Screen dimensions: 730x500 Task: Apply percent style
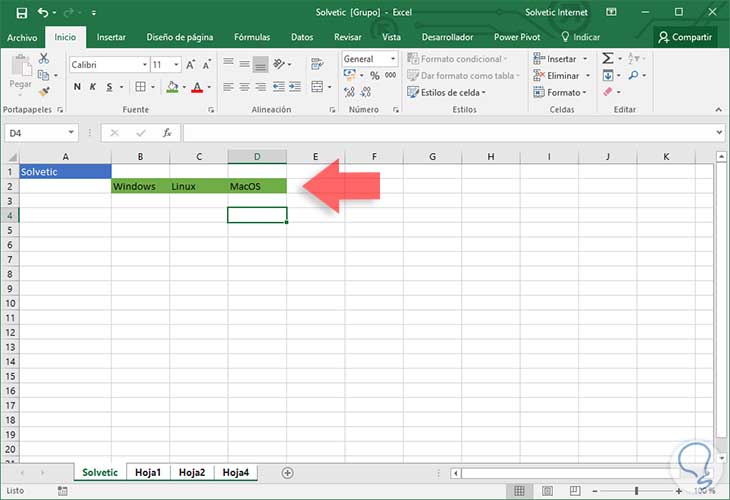click(375, 75)
